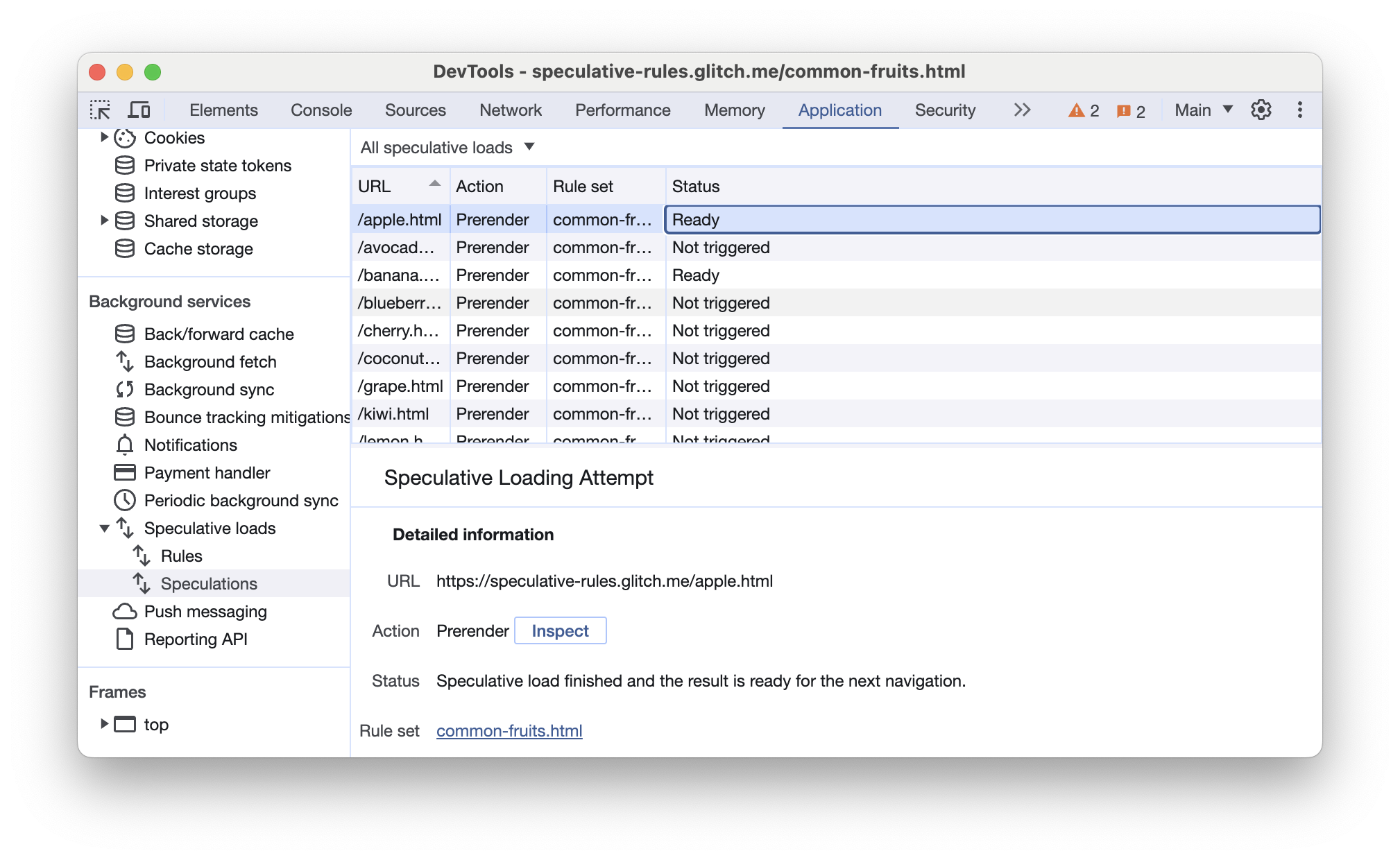Click the common-fruits.html rule set link

tap(508, 731)
